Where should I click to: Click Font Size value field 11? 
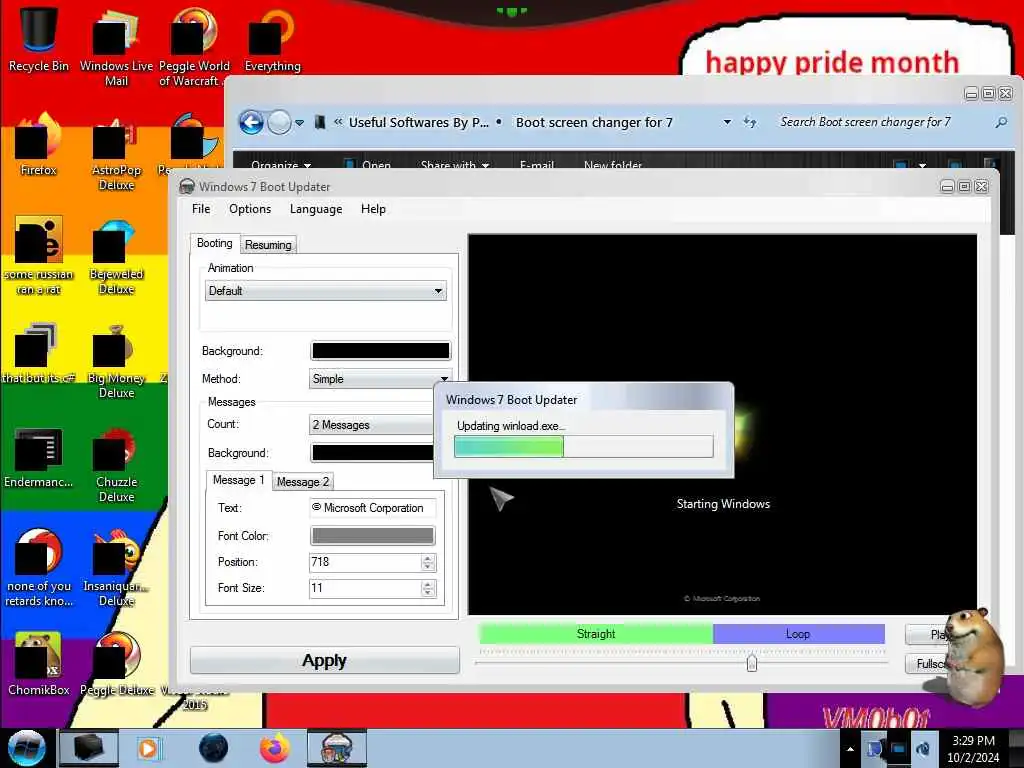point(364,588)
